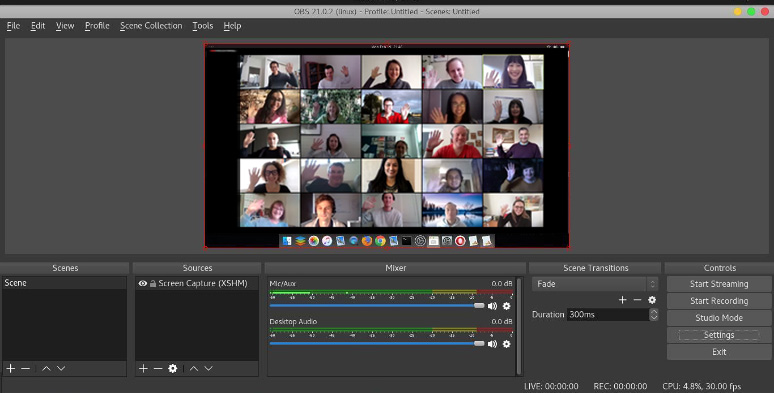Viewport: 774px width, 393px height.
Task: Click the Opera icon in the captured dock
Action: tap(460, 241)
